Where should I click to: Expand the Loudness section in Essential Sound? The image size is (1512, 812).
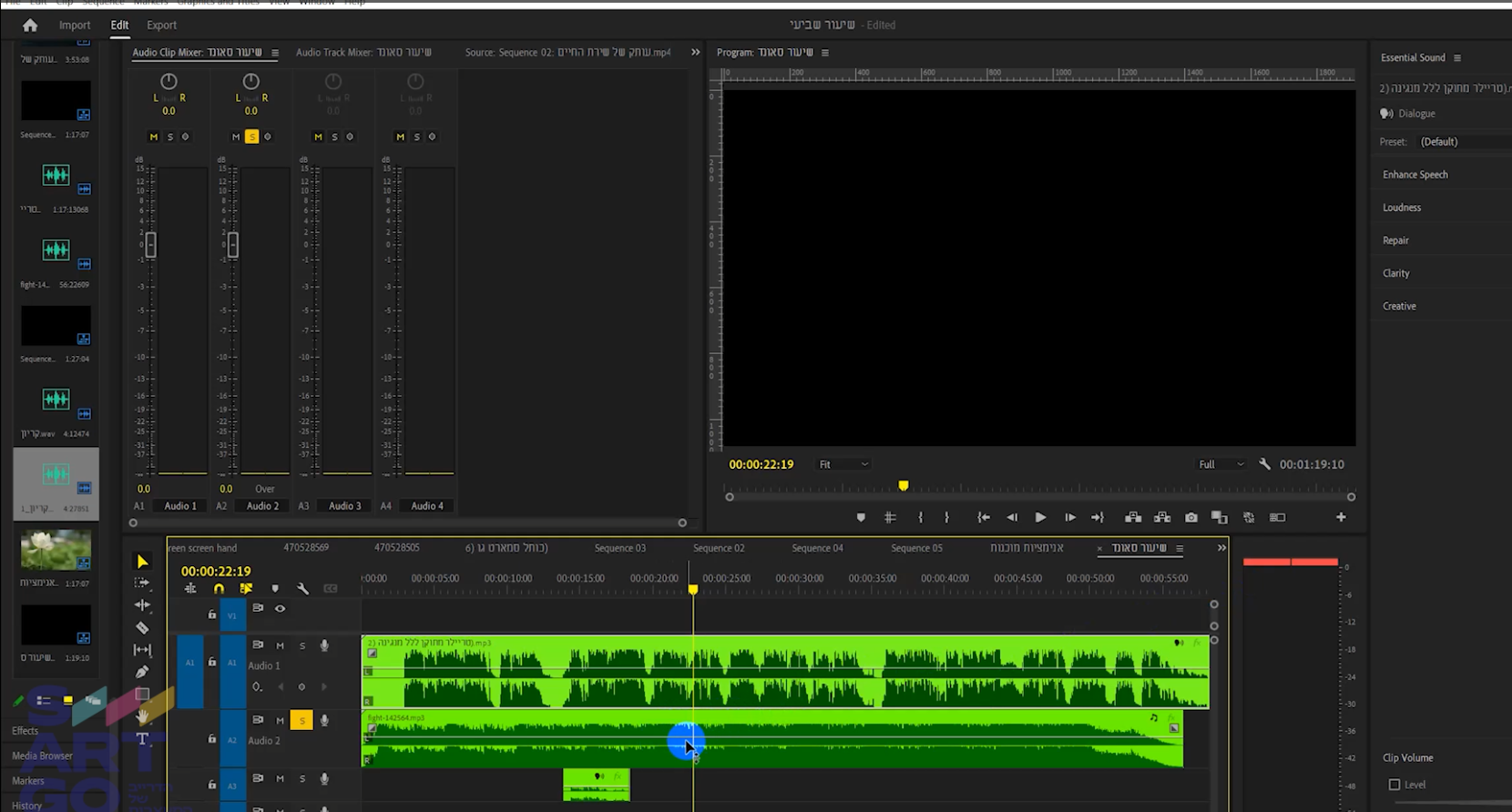1402,208
